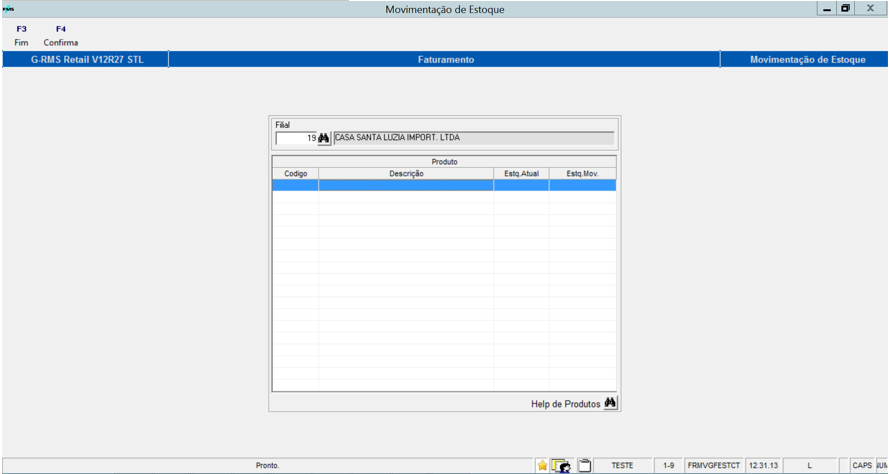Select the highlighted row's Descrição cell

406,185
